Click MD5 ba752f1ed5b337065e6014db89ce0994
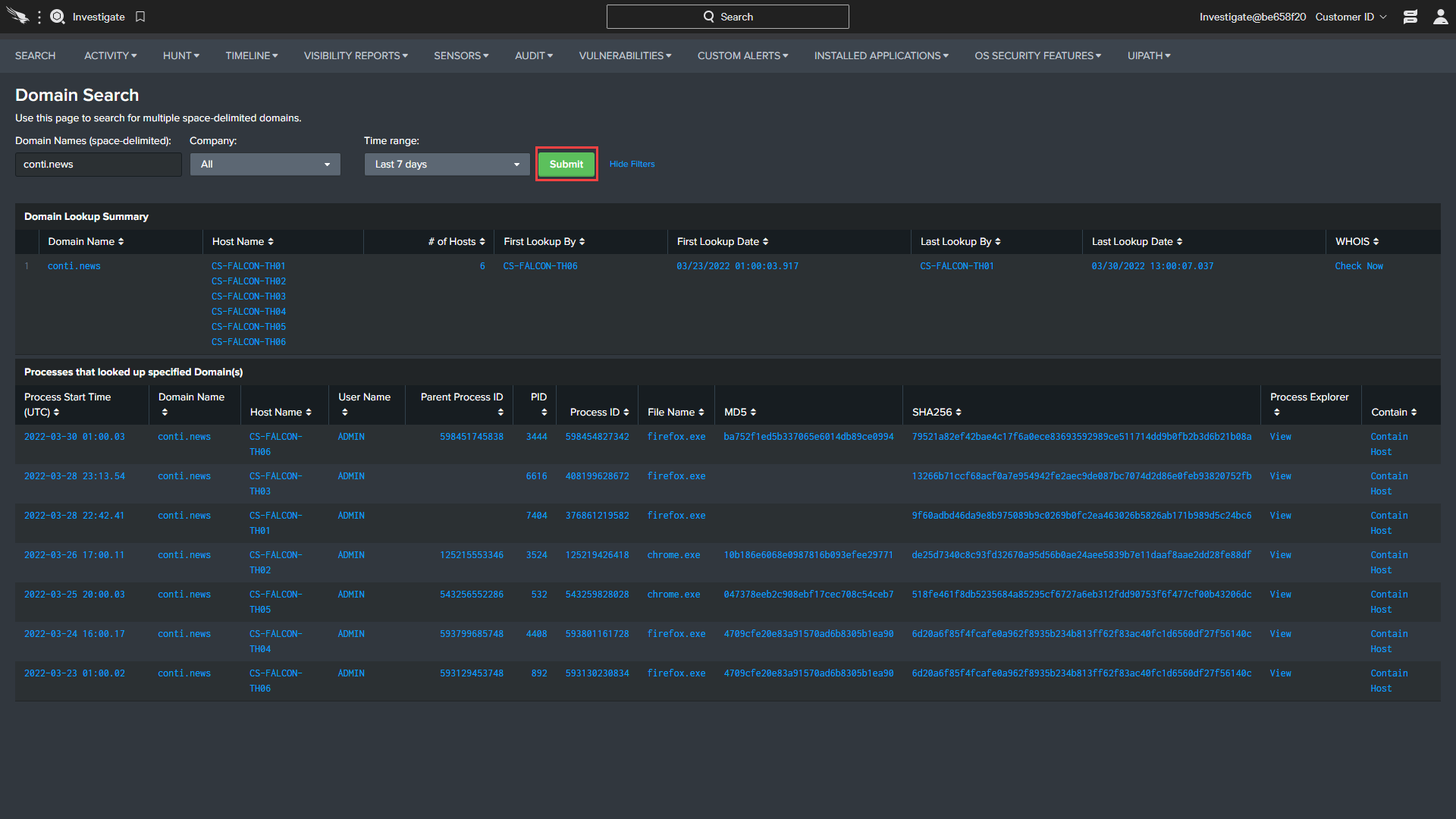The height and width of the screenshot is (819, 1456). [x=808, y=437]
